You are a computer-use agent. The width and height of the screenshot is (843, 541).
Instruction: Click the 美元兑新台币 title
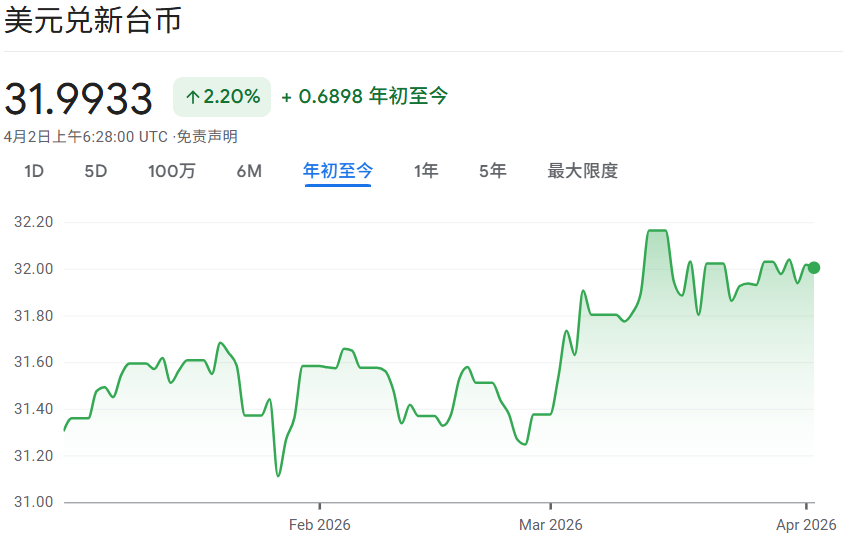coord(93,20)
